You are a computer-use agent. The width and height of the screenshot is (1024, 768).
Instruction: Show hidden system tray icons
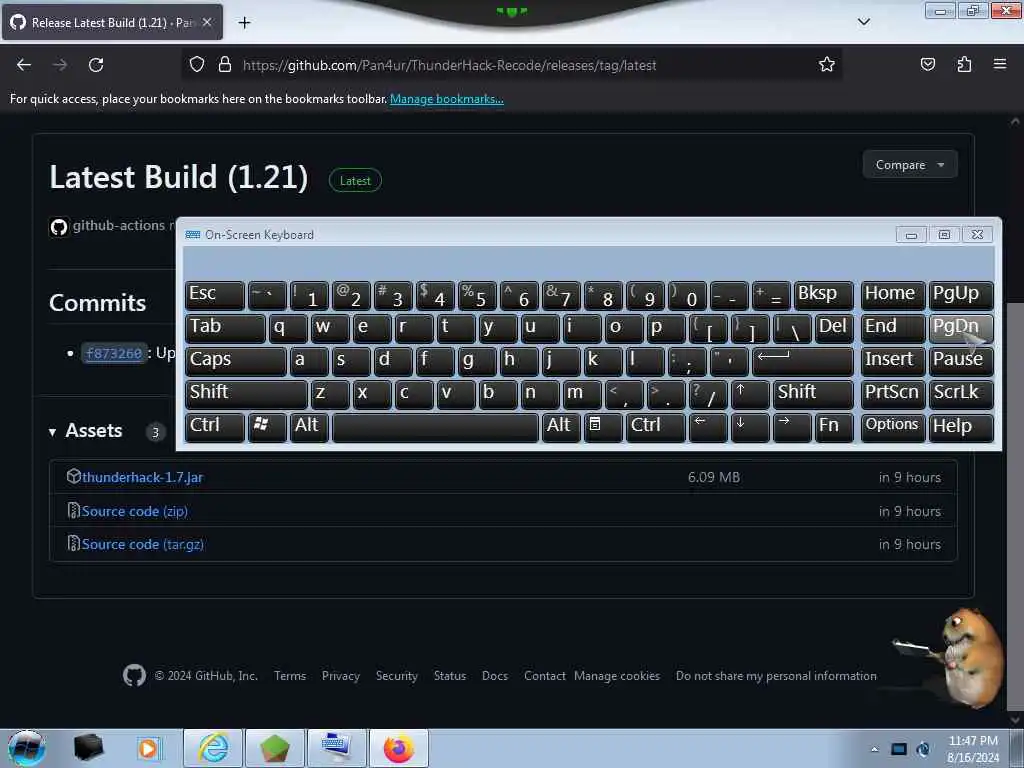(x=874, y=749)
